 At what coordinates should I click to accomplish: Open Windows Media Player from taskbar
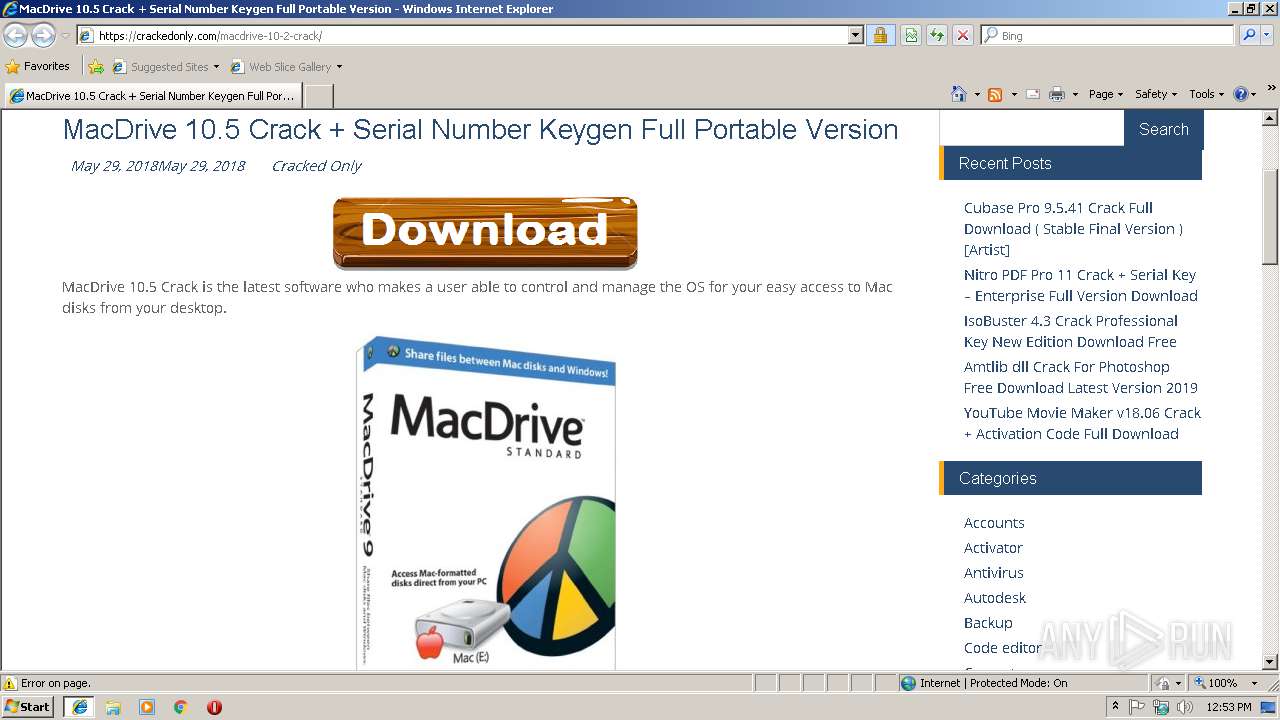click(147, 707)
